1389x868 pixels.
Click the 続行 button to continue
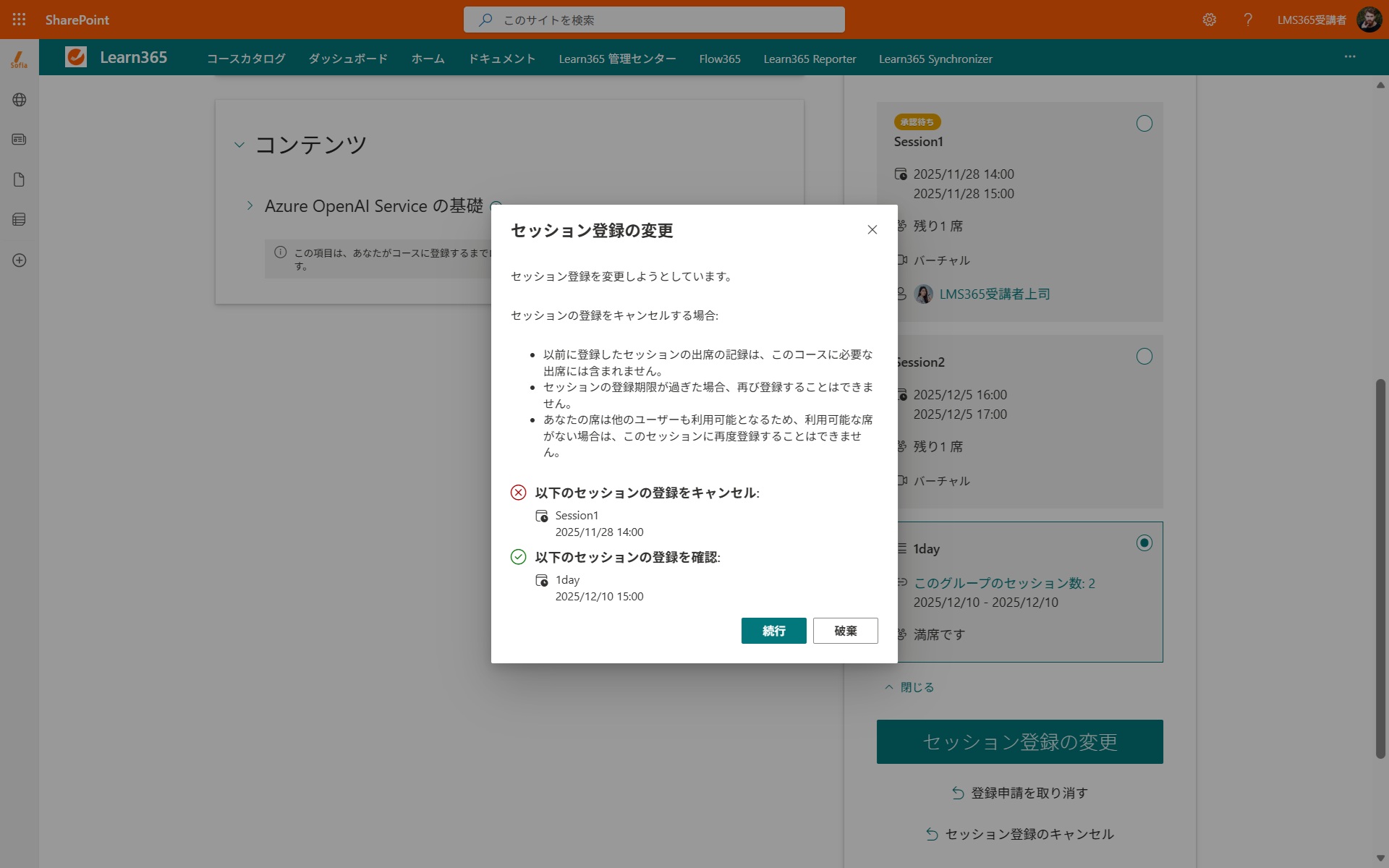pyautogui.click(x=773, y=631)
